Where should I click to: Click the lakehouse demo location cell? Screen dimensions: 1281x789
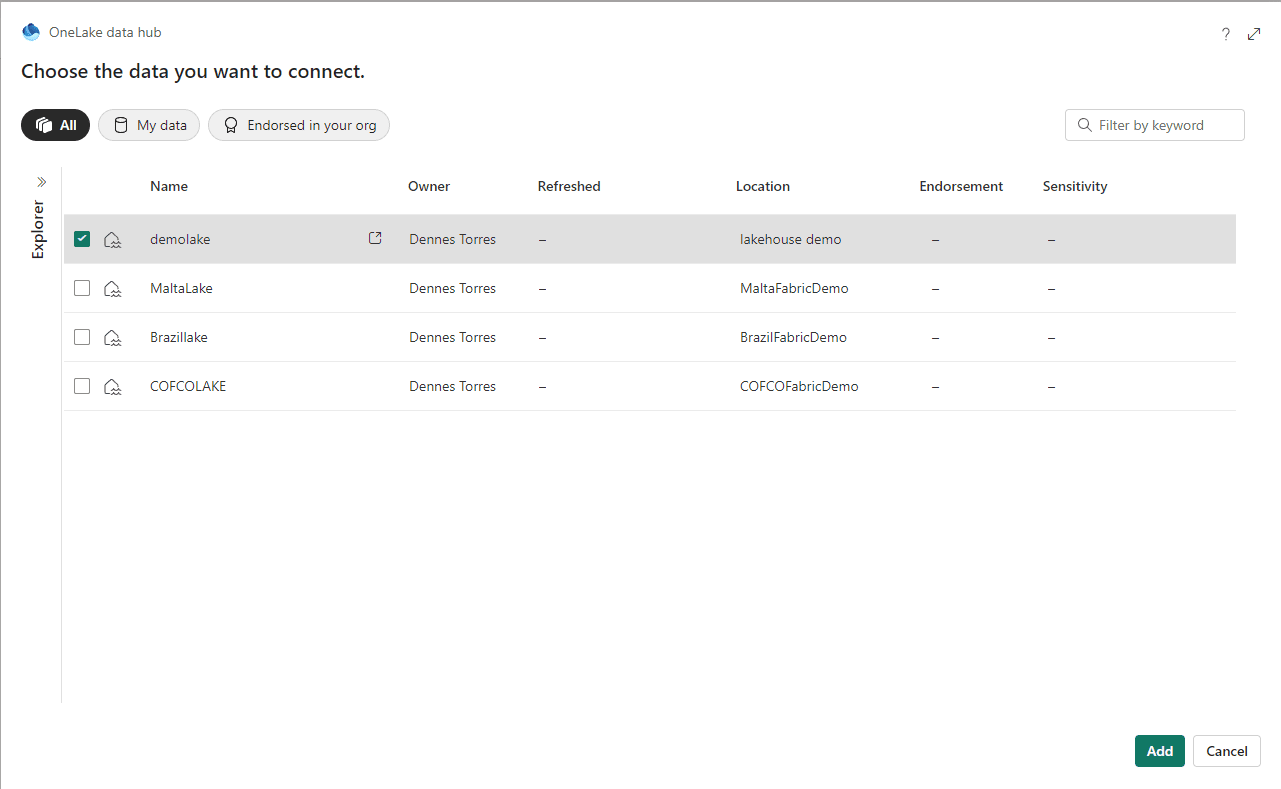[791, 239]
